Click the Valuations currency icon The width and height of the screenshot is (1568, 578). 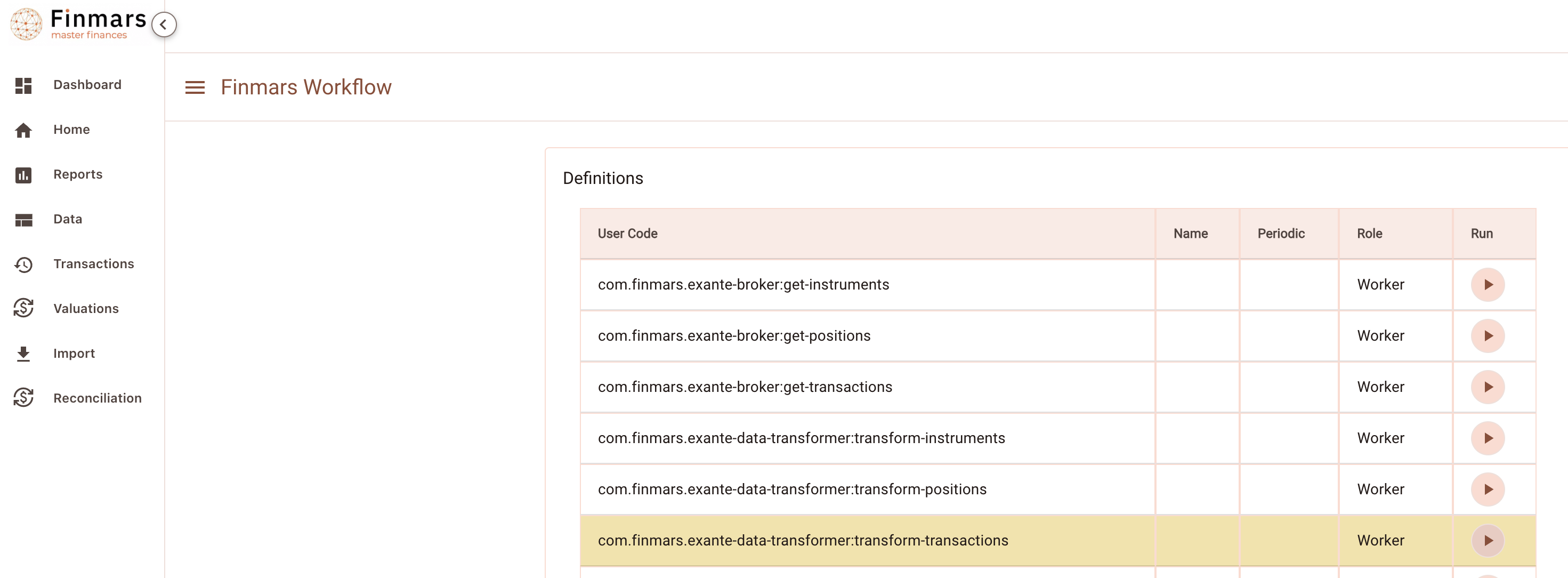pos(24,308)
